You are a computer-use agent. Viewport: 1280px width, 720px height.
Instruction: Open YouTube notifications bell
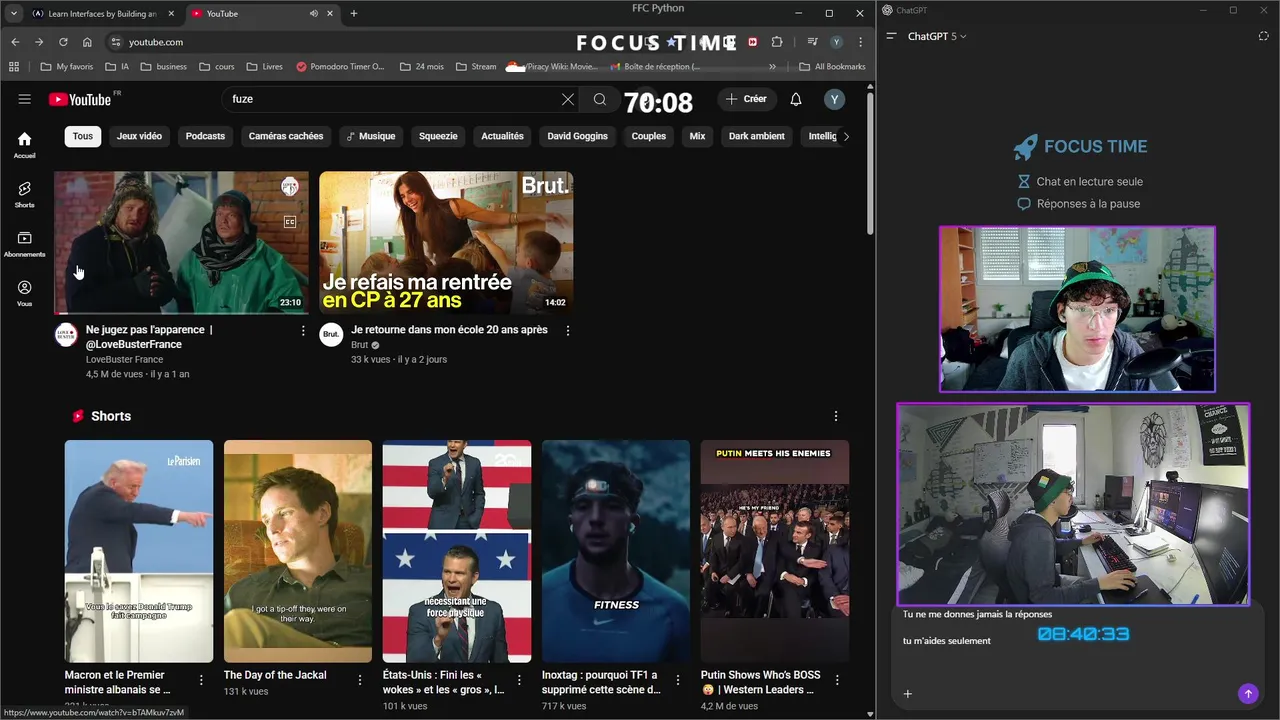[x=796, y=99]
